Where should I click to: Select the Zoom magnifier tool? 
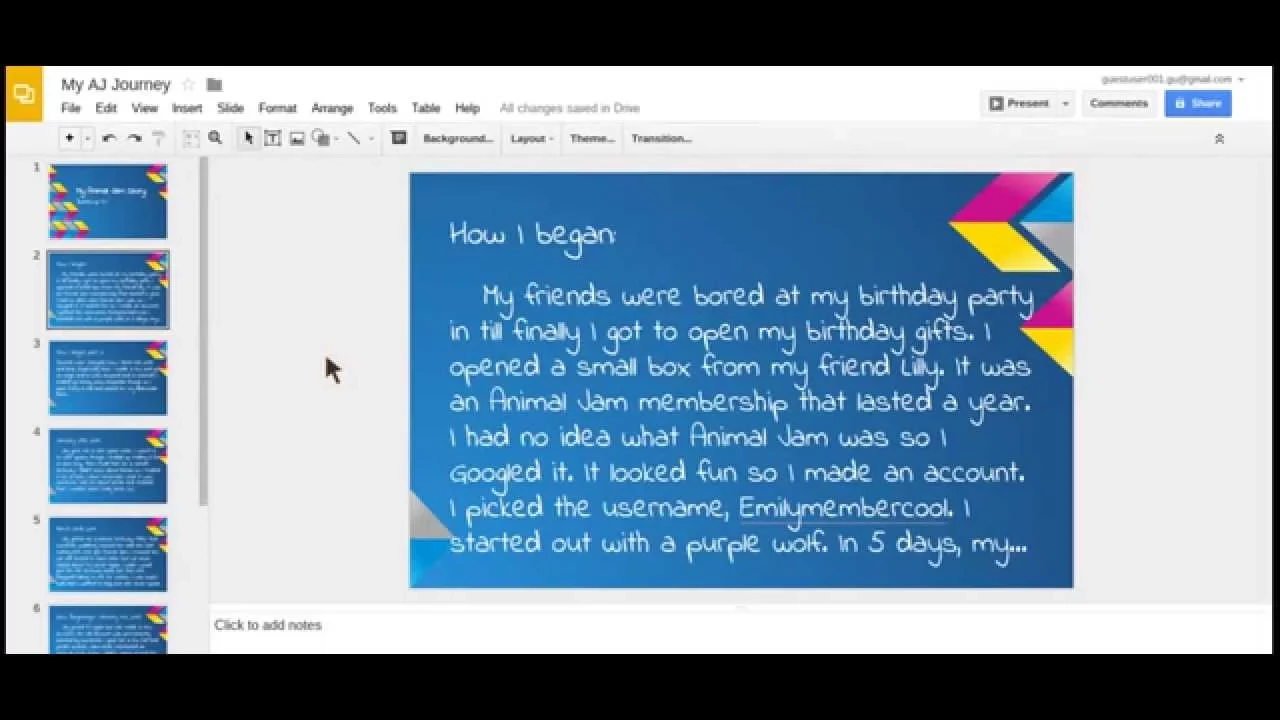point(215,139)
